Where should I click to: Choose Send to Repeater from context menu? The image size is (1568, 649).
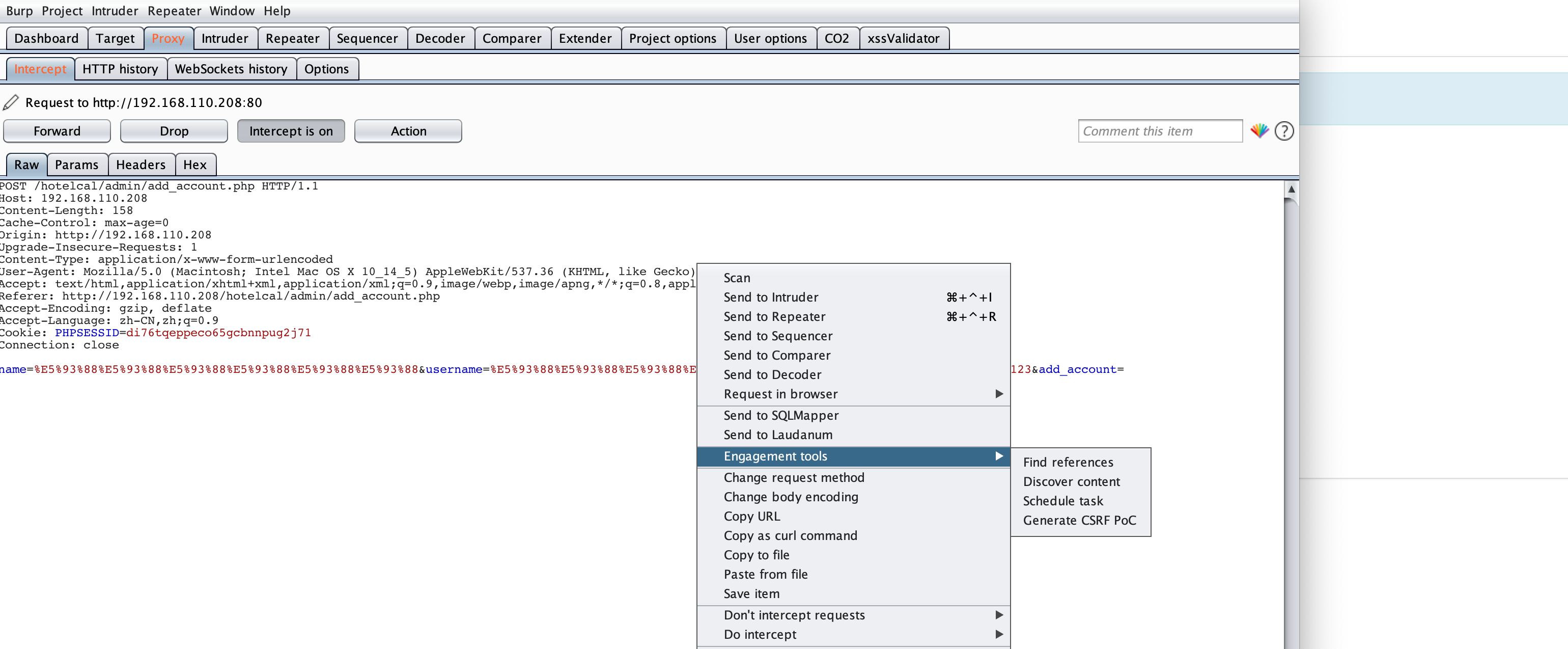(x=774, y=316)
